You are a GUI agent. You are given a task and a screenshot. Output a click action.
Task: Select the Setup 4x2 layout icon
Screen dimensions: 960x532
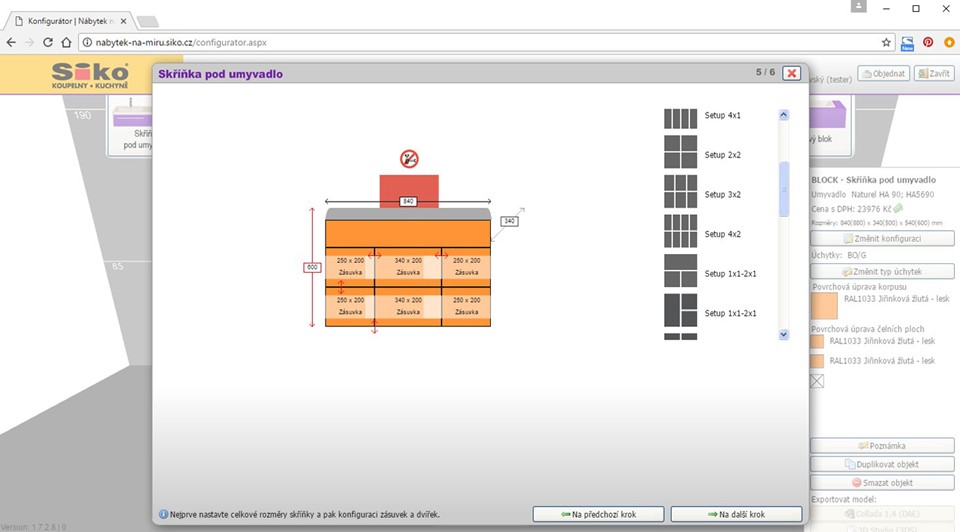point(681,232)
